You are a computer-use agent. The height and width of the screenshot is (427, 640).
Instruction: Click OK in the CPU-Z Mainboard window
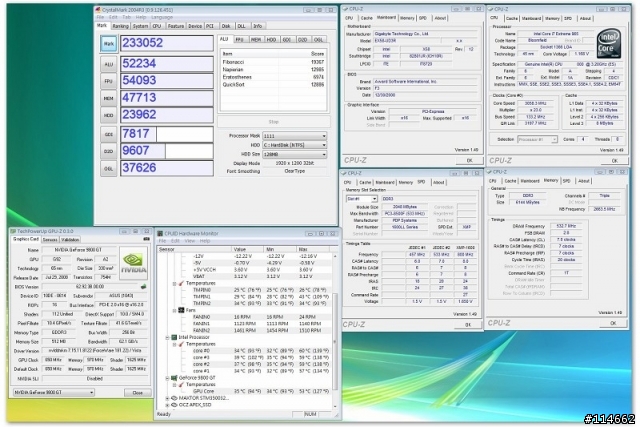469,160
